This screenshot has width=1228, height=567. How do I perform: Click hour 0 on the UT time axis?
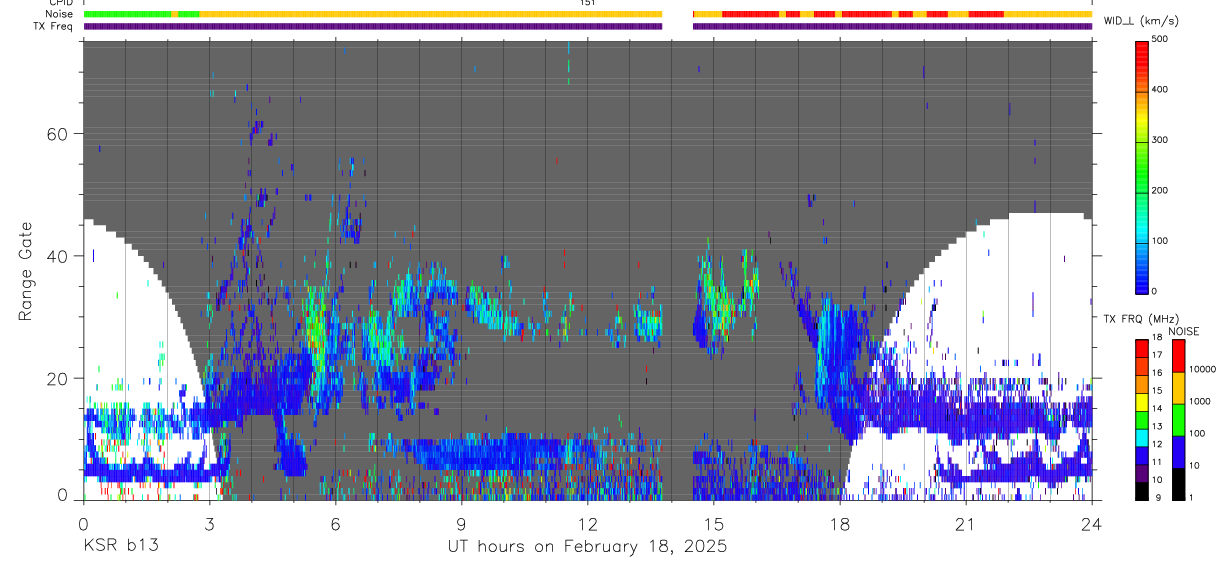(x=83, y=523)
